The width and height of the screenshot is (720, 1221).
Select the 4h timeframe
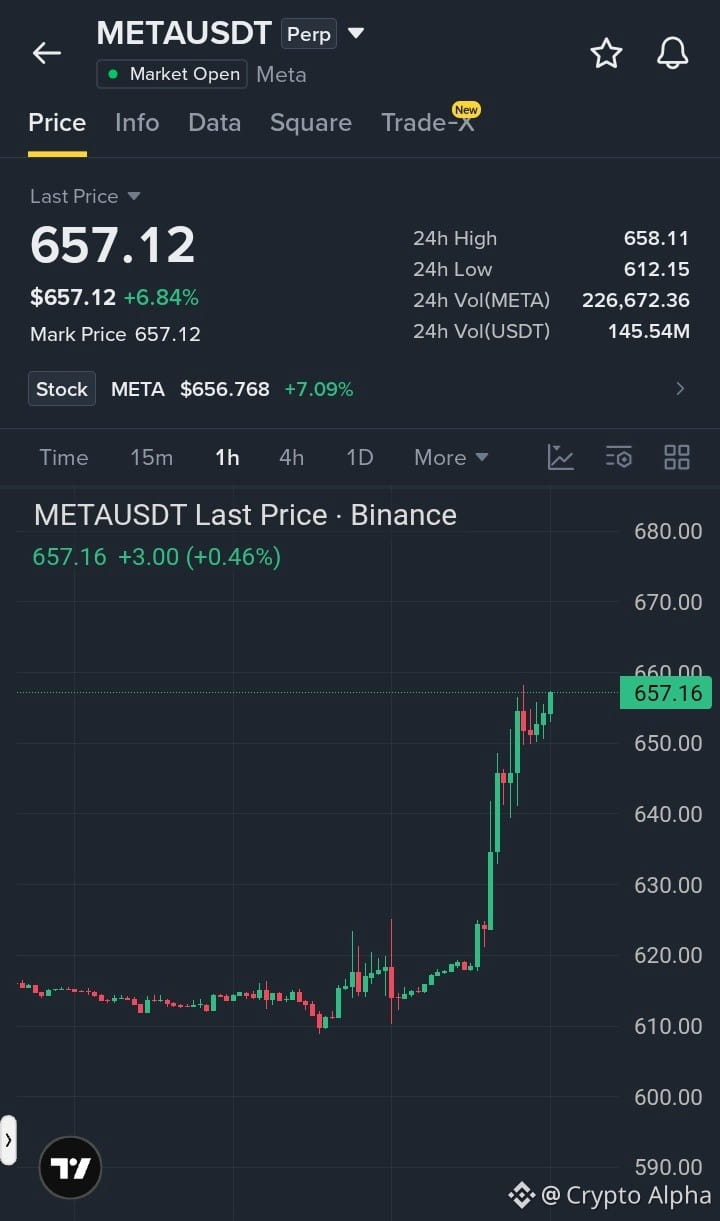pyautogui.click(x=291, y=457)
